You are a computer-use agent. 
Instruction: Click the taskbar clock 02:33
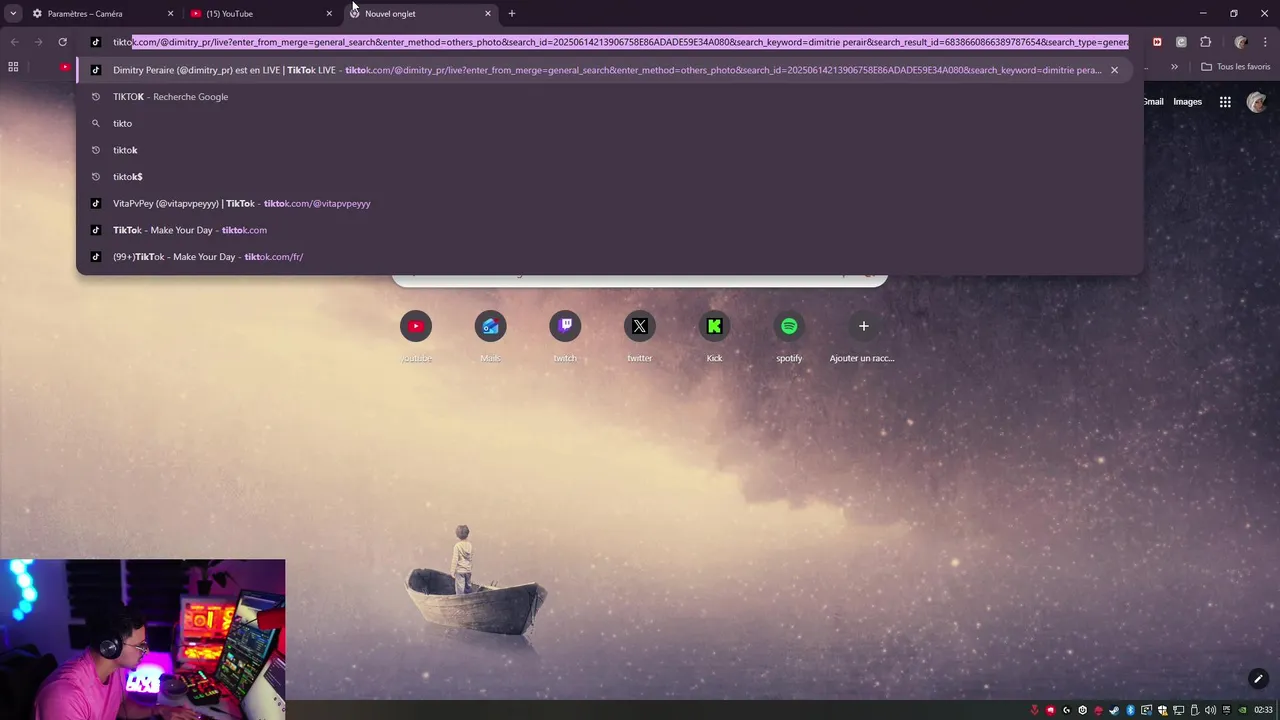1263,710
